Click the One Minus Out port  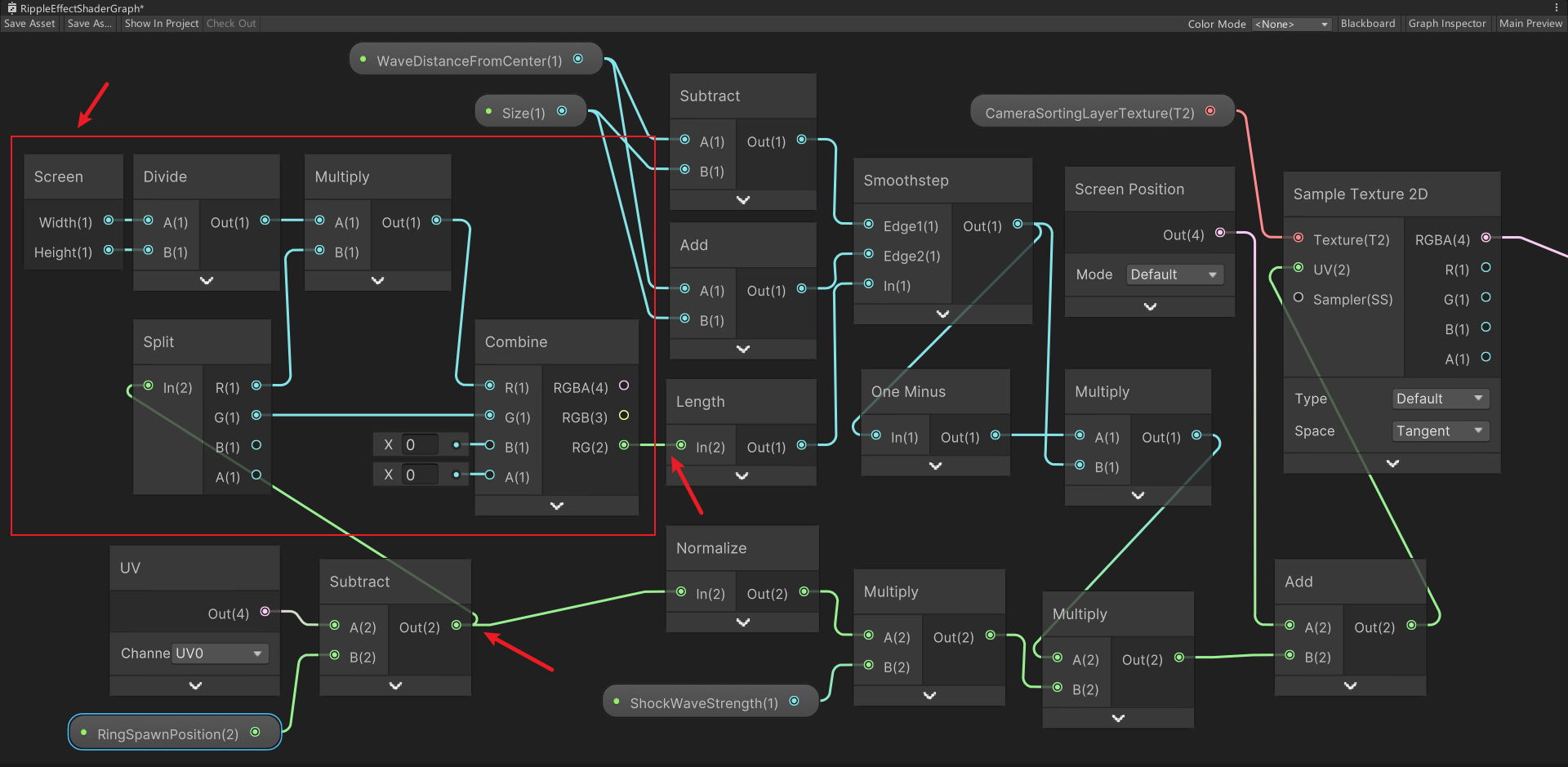coord(996,435)
